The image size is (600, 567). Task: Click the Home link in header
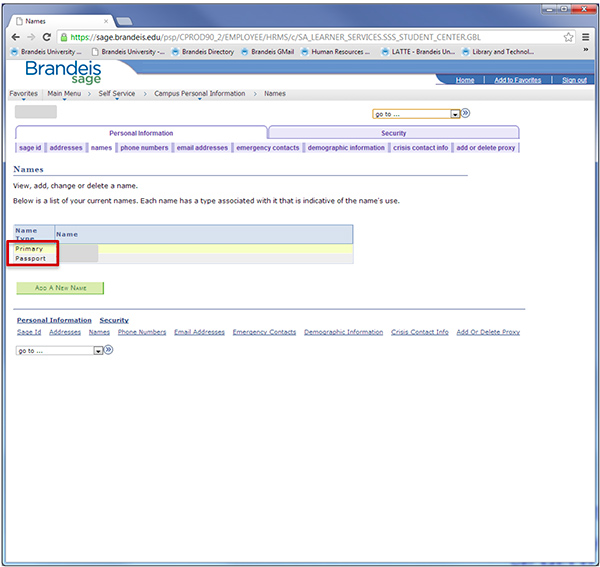click(465, 80)
